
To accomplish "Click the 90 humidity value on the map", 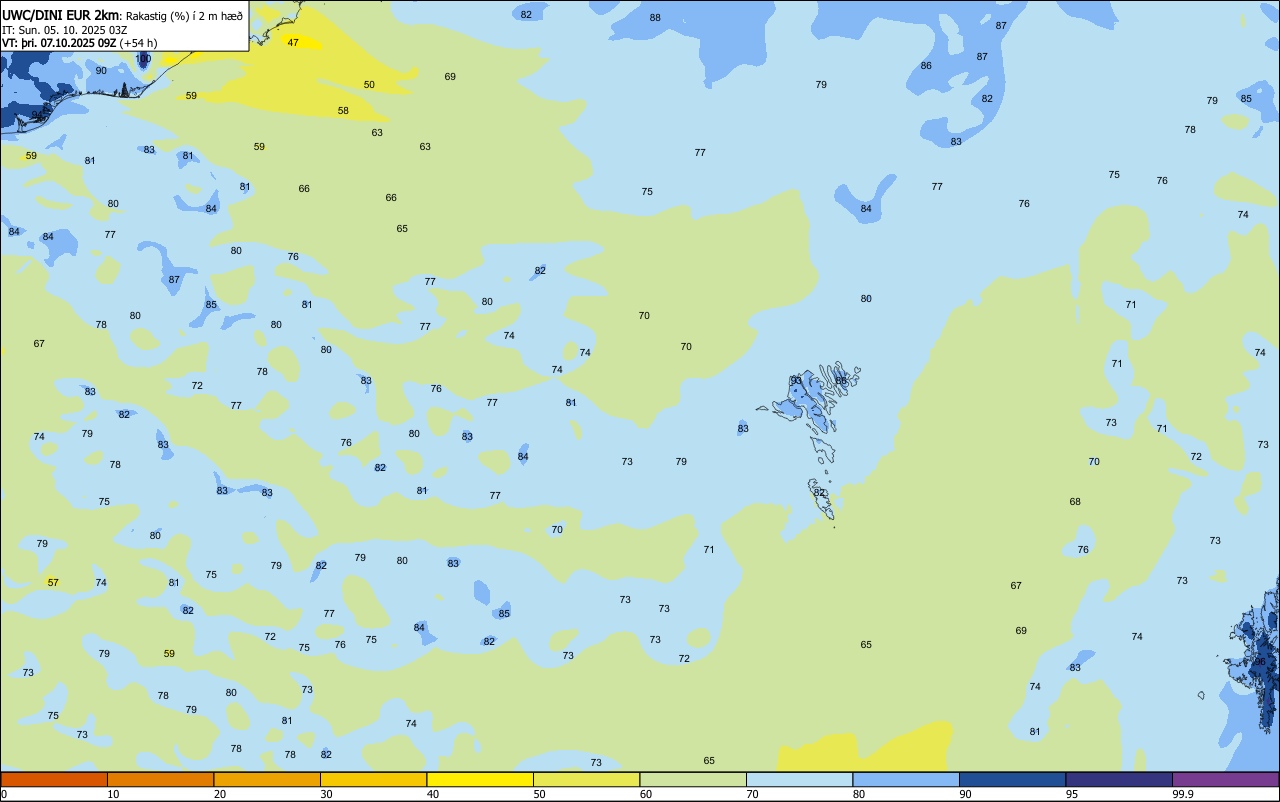I will point(101,71).
